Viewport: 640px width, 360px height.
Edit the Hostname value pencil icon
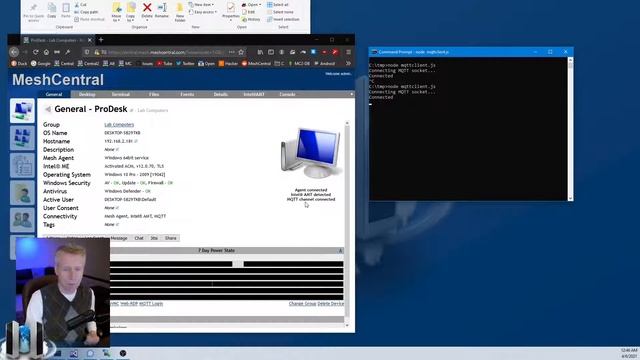coord(136,141)
